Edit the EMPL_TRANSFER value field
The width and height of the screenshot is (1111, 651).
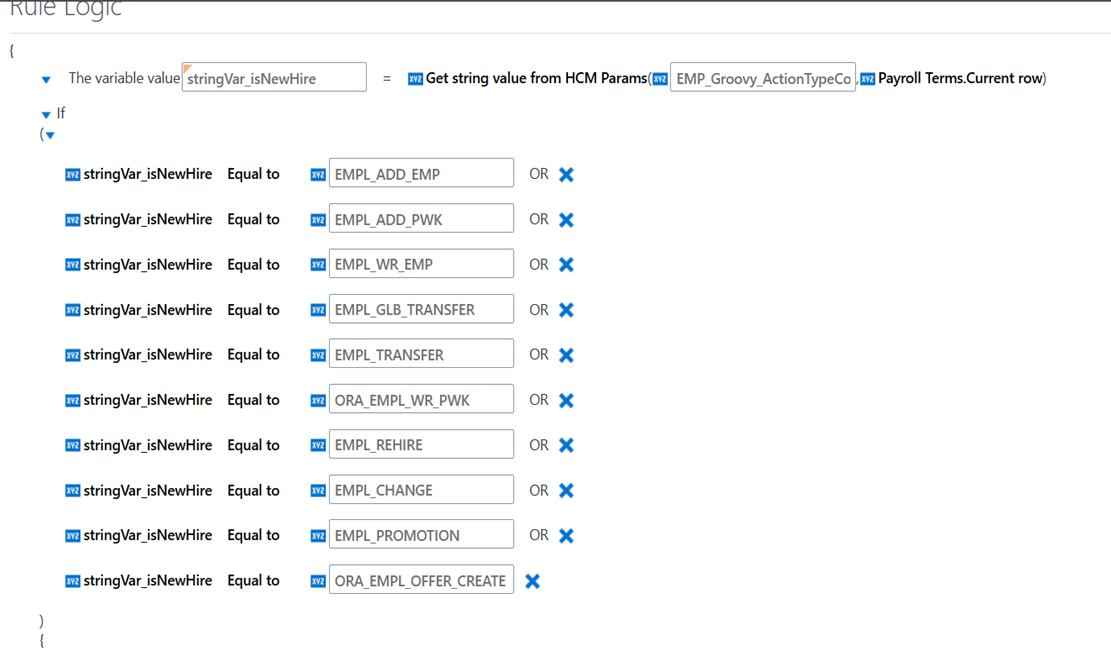pyautogui.click(x=422, y=354)
